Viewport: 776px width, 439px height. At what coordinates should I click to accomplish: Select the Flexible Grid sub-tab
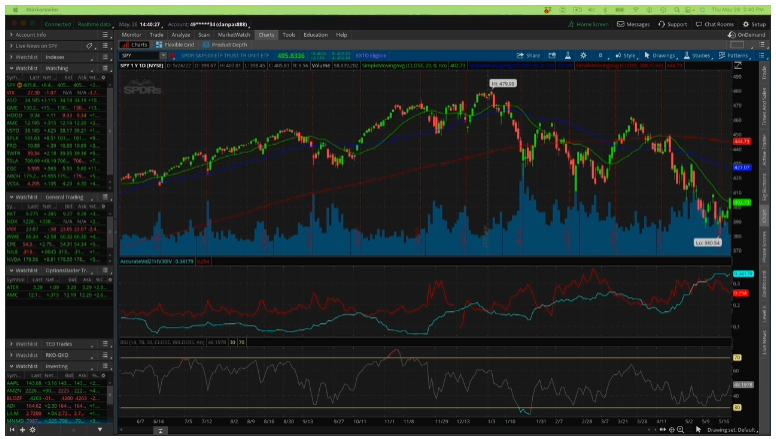coord(175,45)
